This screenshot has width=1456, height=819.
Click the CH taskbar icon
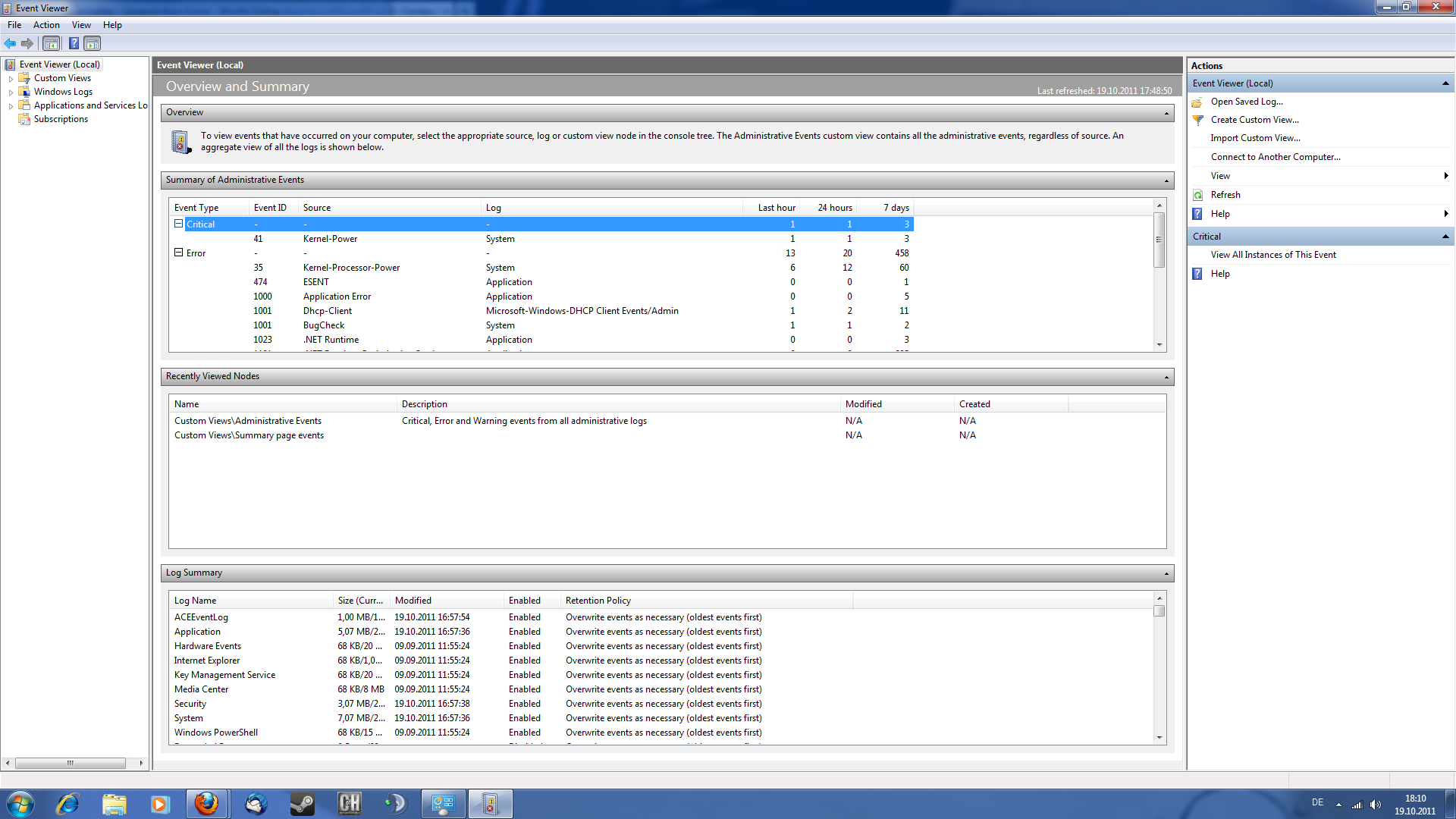350,804
